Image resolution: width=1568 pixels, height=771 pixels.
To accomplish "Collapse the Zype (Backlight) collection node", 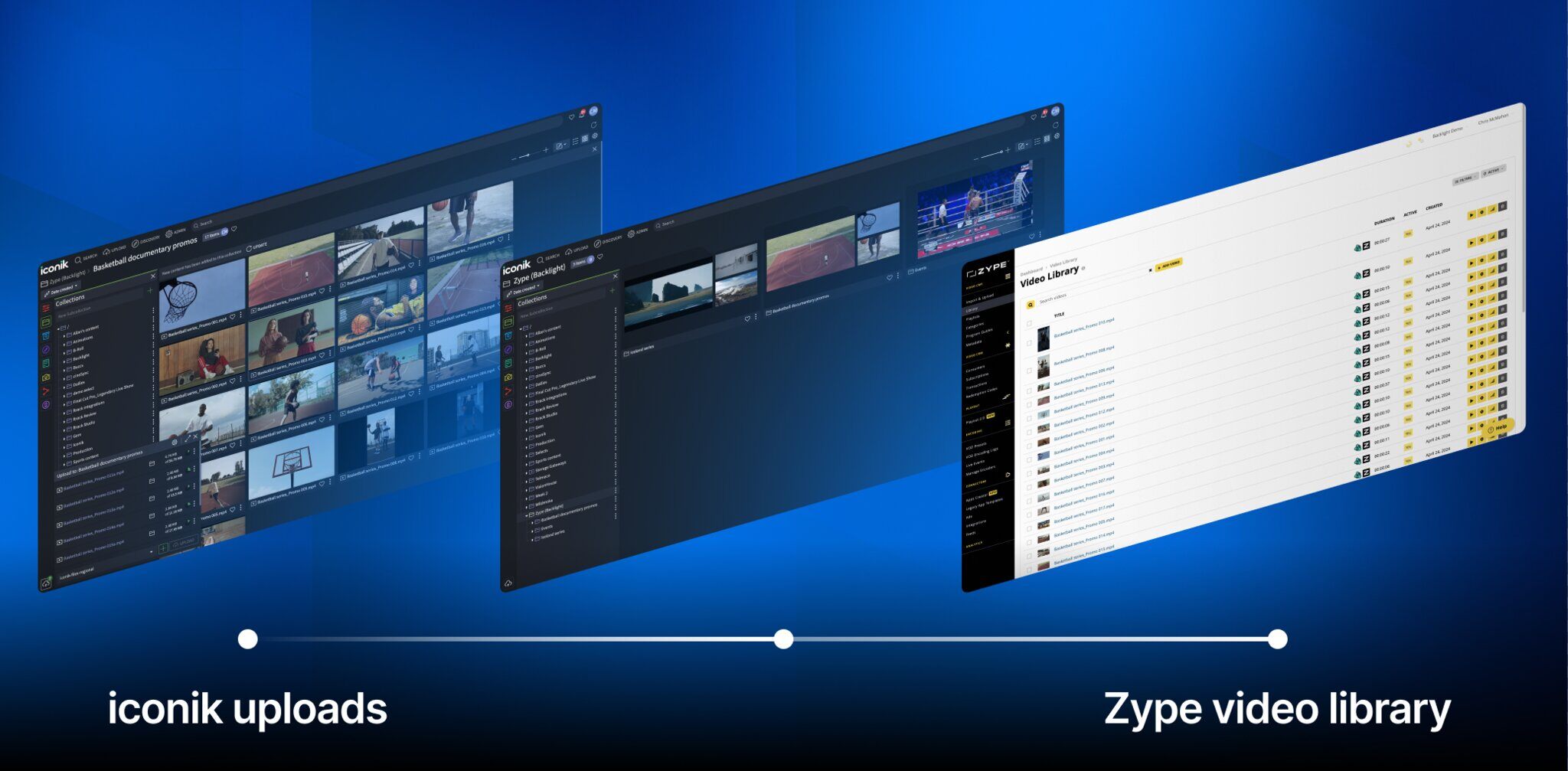I will (526, 515).
